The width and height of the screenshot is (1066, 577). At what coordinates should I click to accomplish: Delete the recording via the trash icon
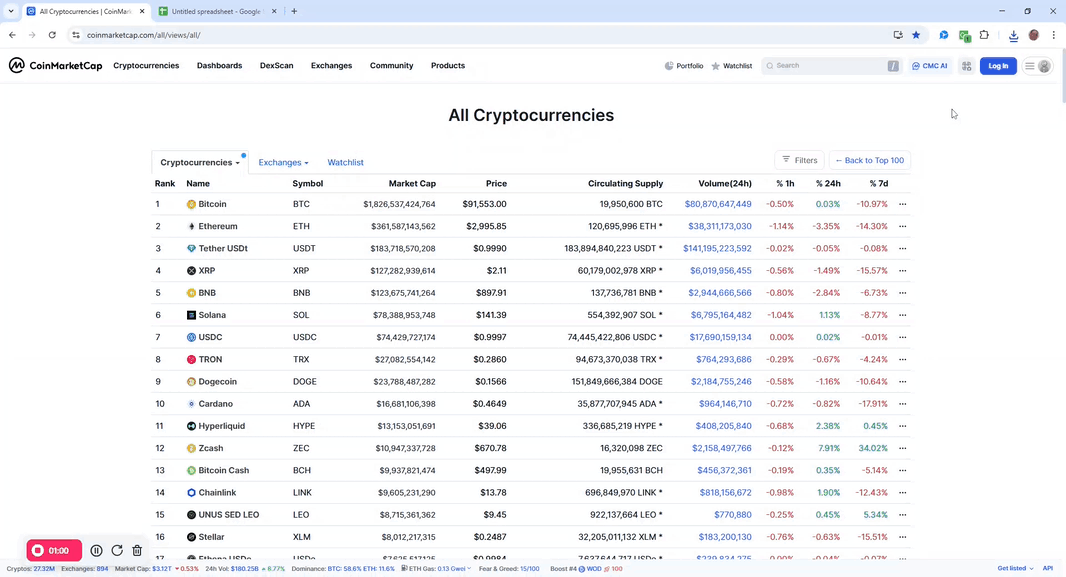tap(138, 550)
